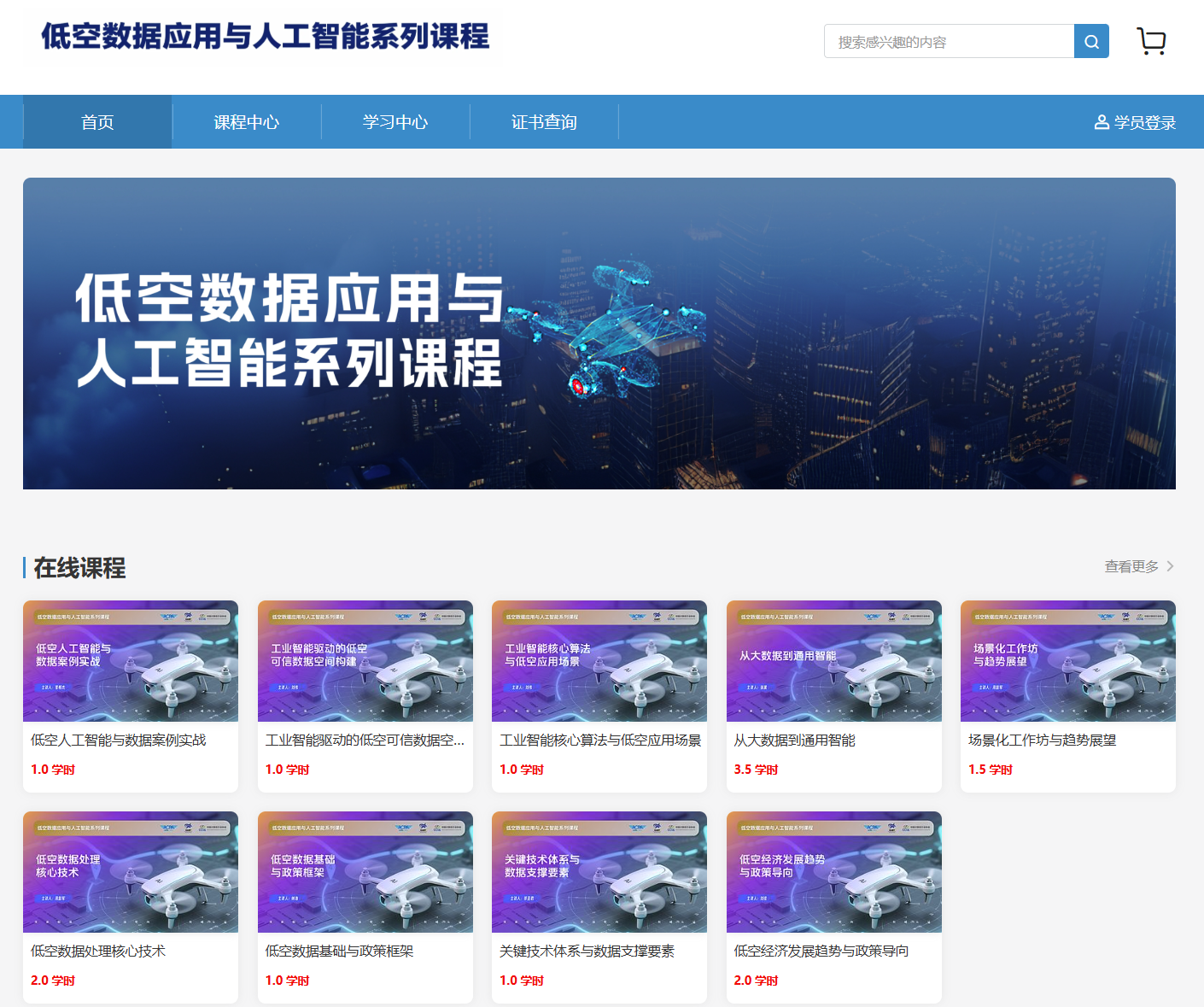1204x1007 pixels.
Task: Open the 工业智能驱动的低空可信数据空间构建 course thumbnail
Action: 365,661
